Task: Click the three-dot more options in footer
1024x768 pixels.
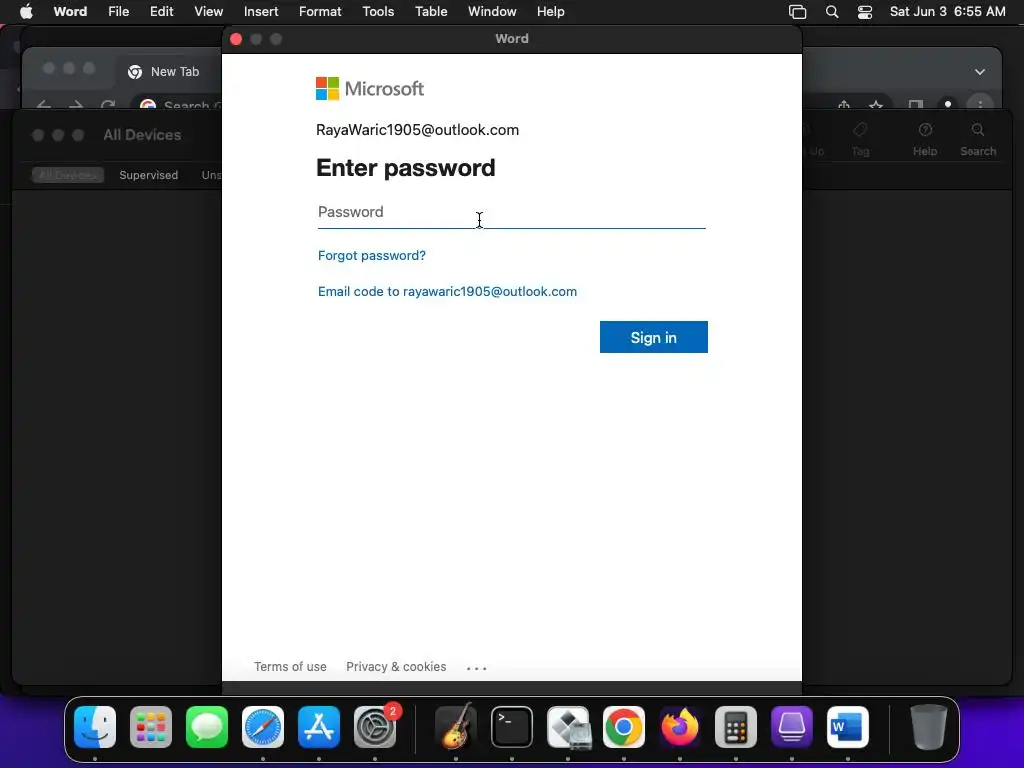Action: (477, 668)
